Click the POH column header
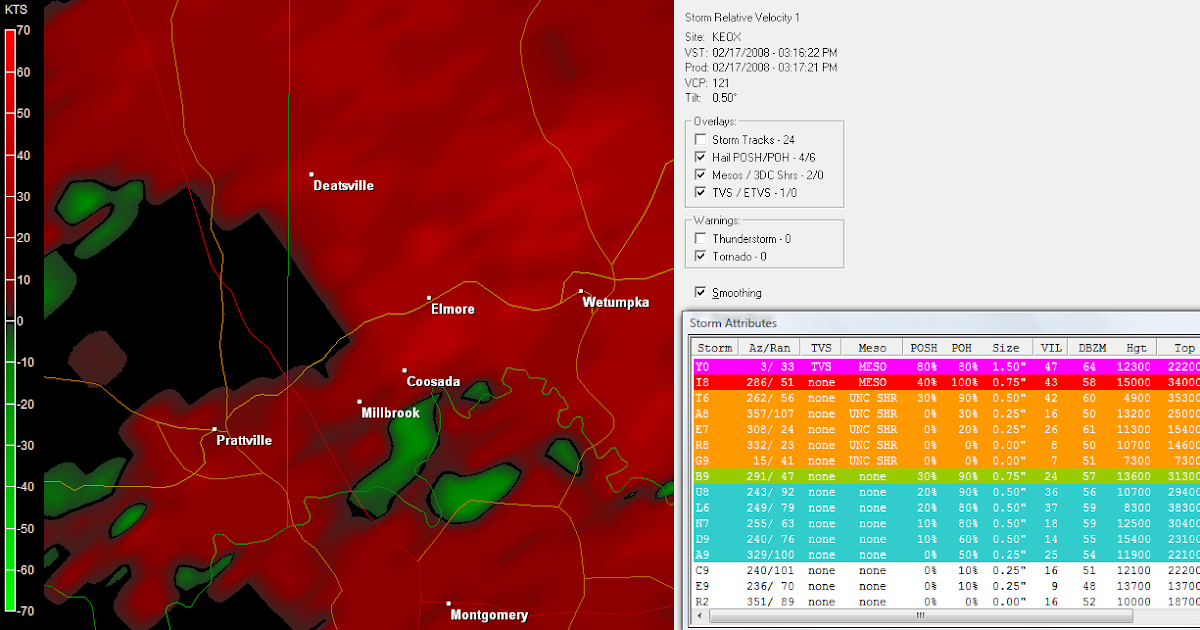The image size is (1200, 630). pyautogui.click(x=962, y=348)
